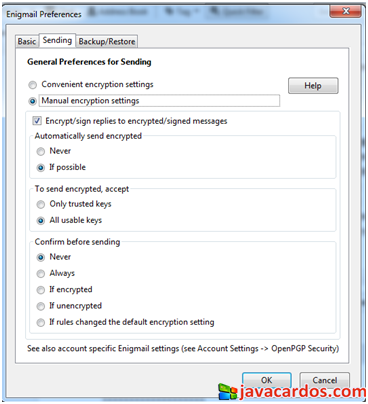Cancel the Enigmail Preferences dialog

coord(325,380)
